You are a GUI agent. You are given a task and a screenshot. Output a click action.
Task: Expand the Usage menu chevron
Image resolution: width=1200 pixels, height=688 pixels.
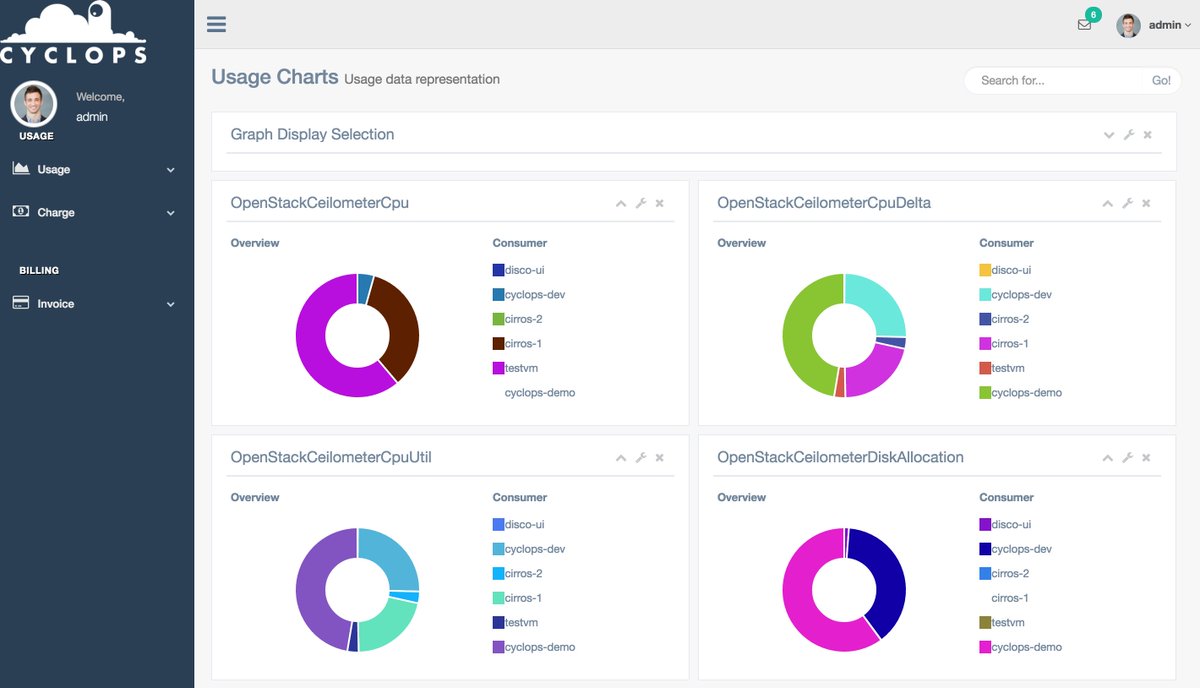tap(171, 170)
